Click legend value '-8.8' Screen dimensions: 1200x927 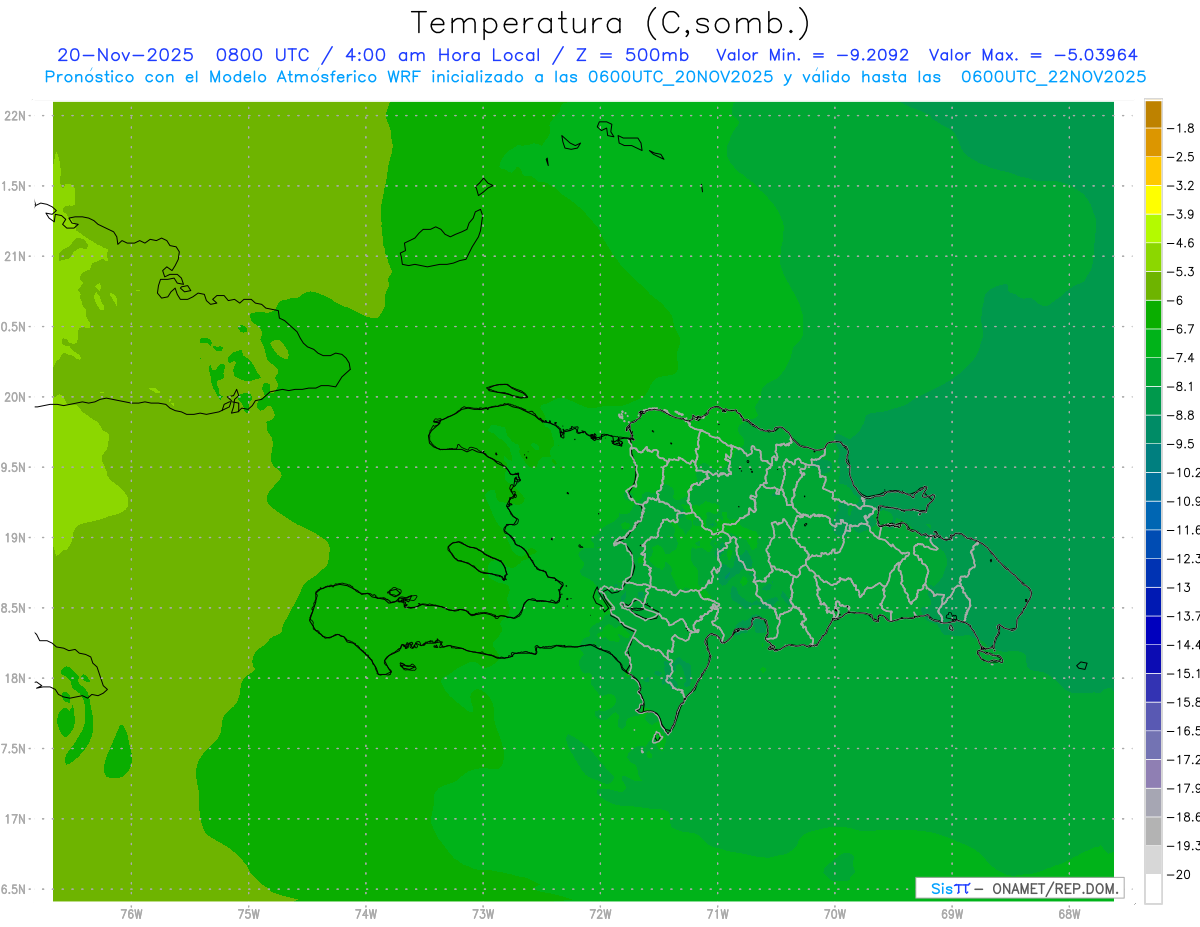tap(1181, 415)
